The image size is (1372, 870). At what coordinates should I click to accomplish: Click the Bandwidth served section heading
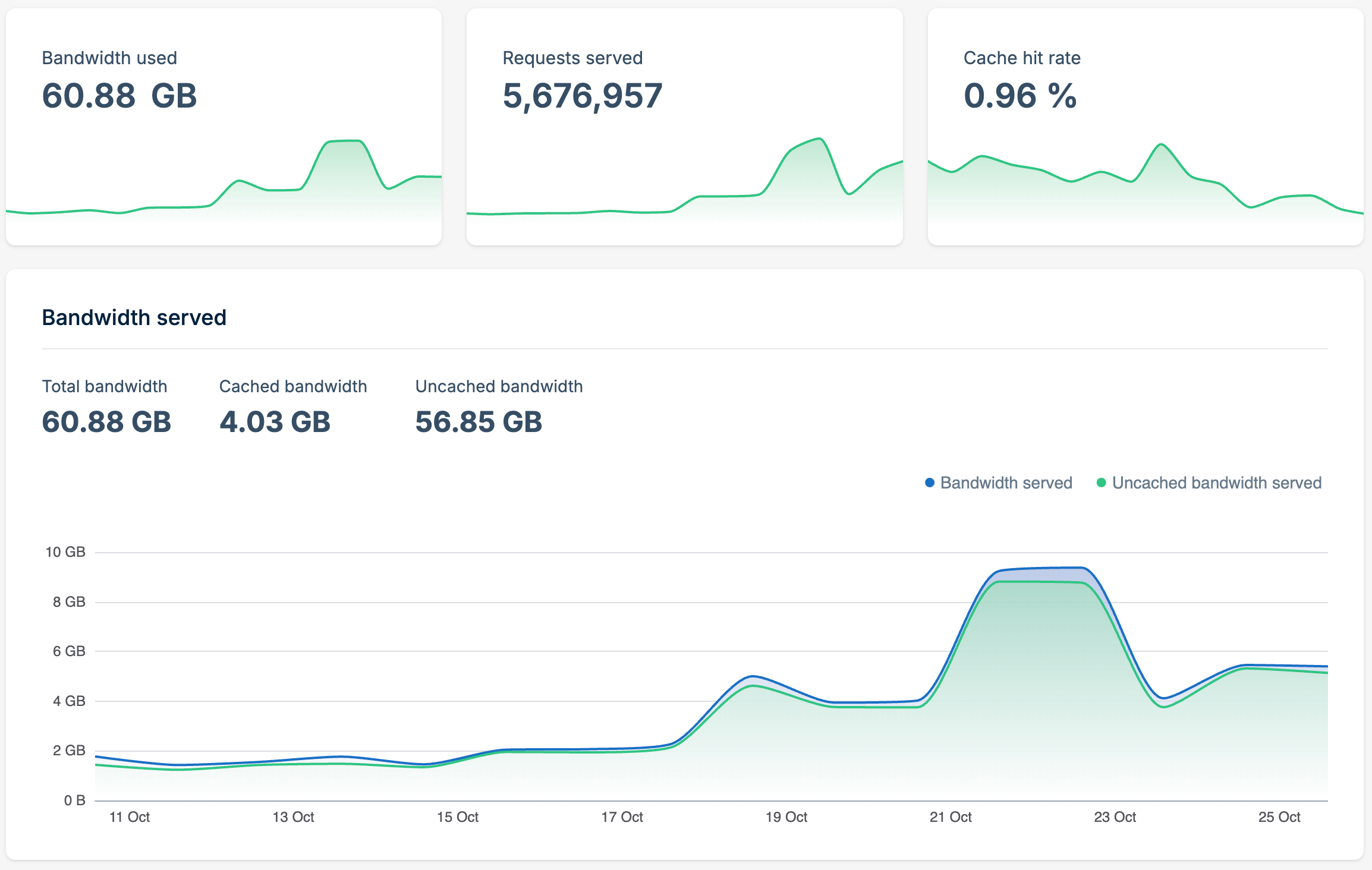tap(134, 317)
